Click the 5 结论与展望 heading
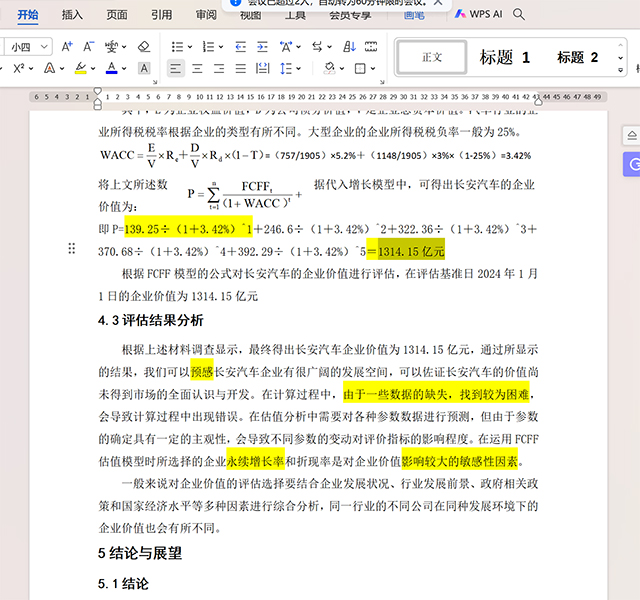 tap(140, 553)
